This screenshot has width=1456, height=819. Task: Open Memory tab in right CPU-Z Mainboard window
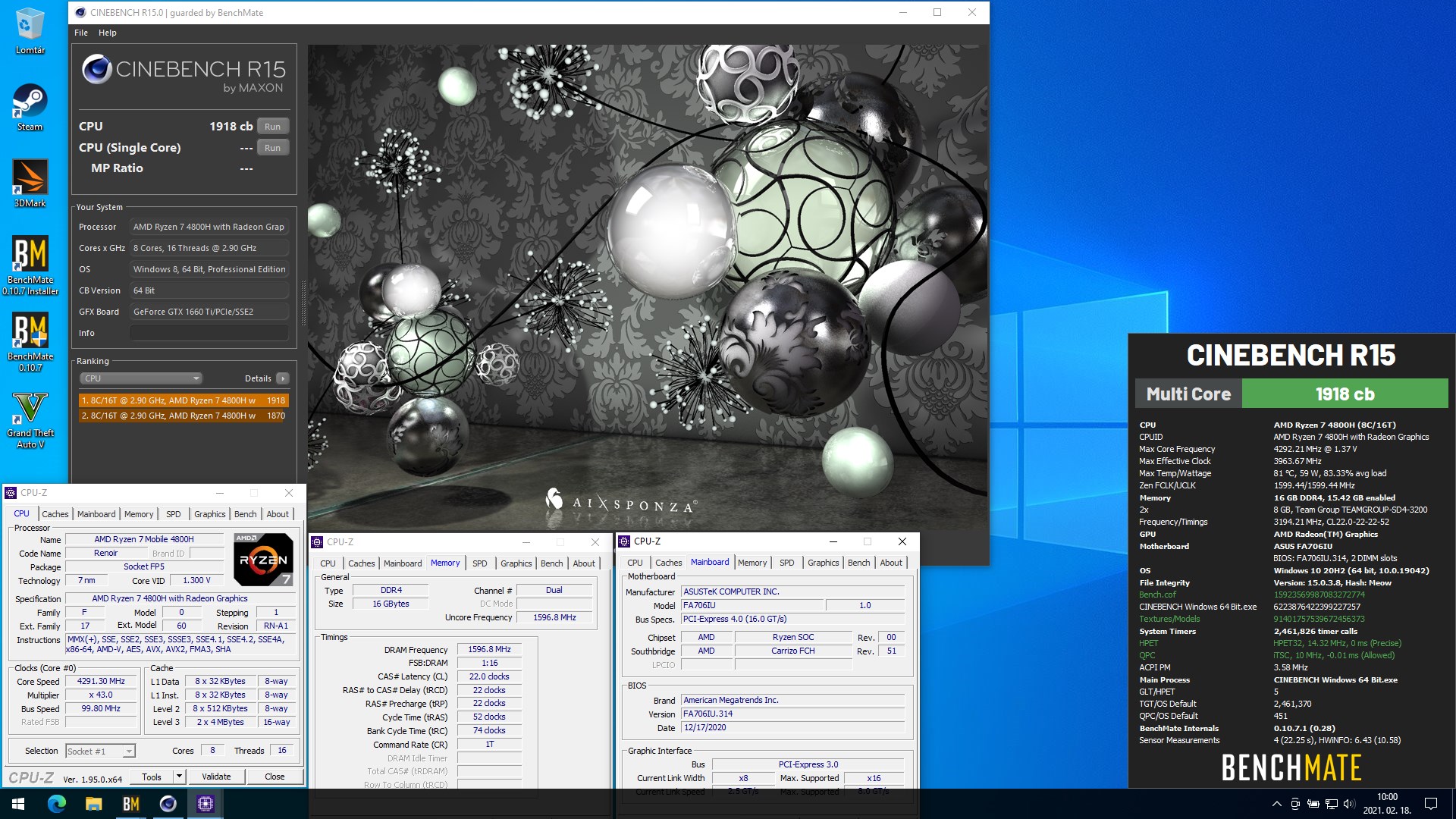click(752, 563)
